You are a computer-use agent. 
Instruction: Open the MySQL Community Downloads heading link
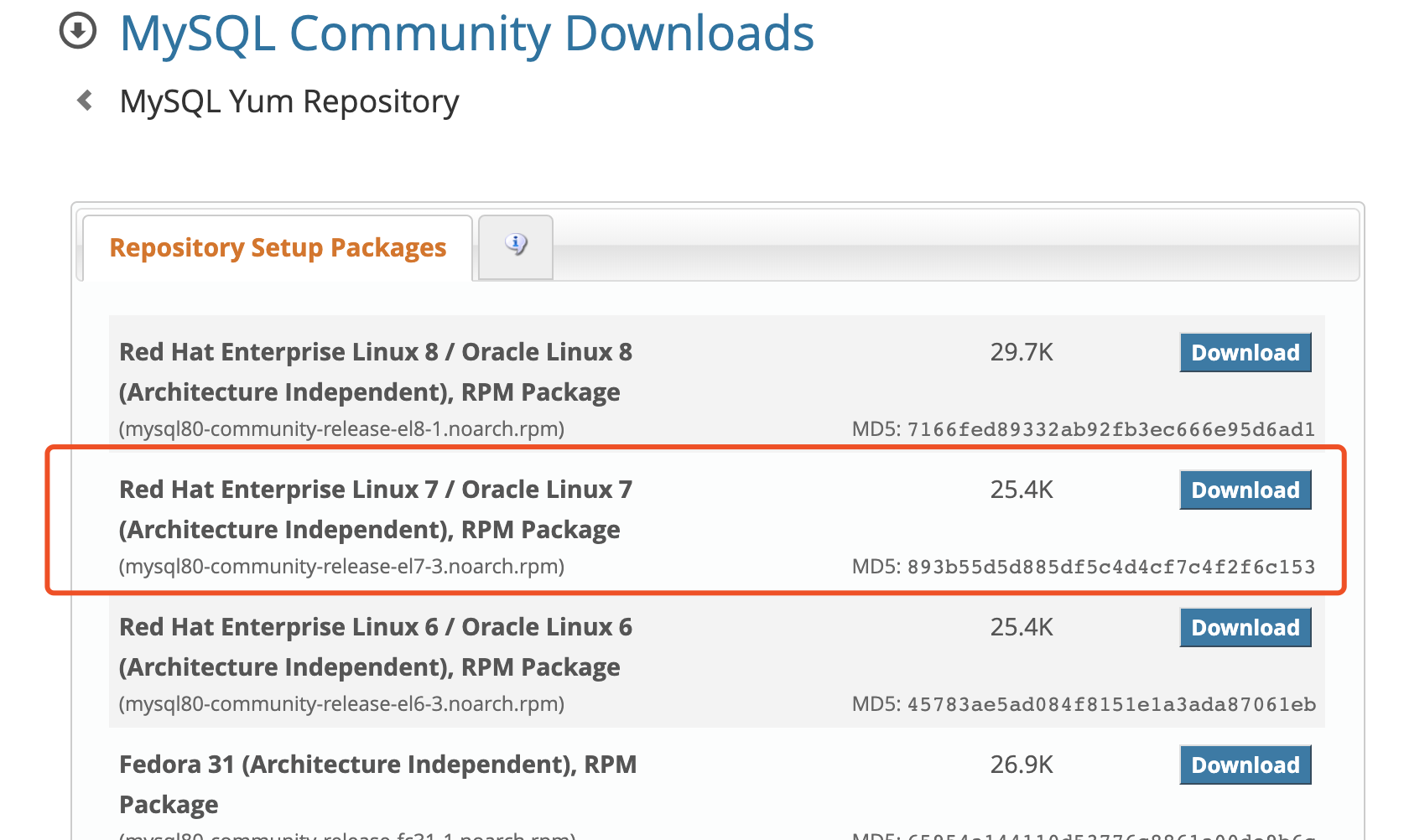(x=467, y=34)
